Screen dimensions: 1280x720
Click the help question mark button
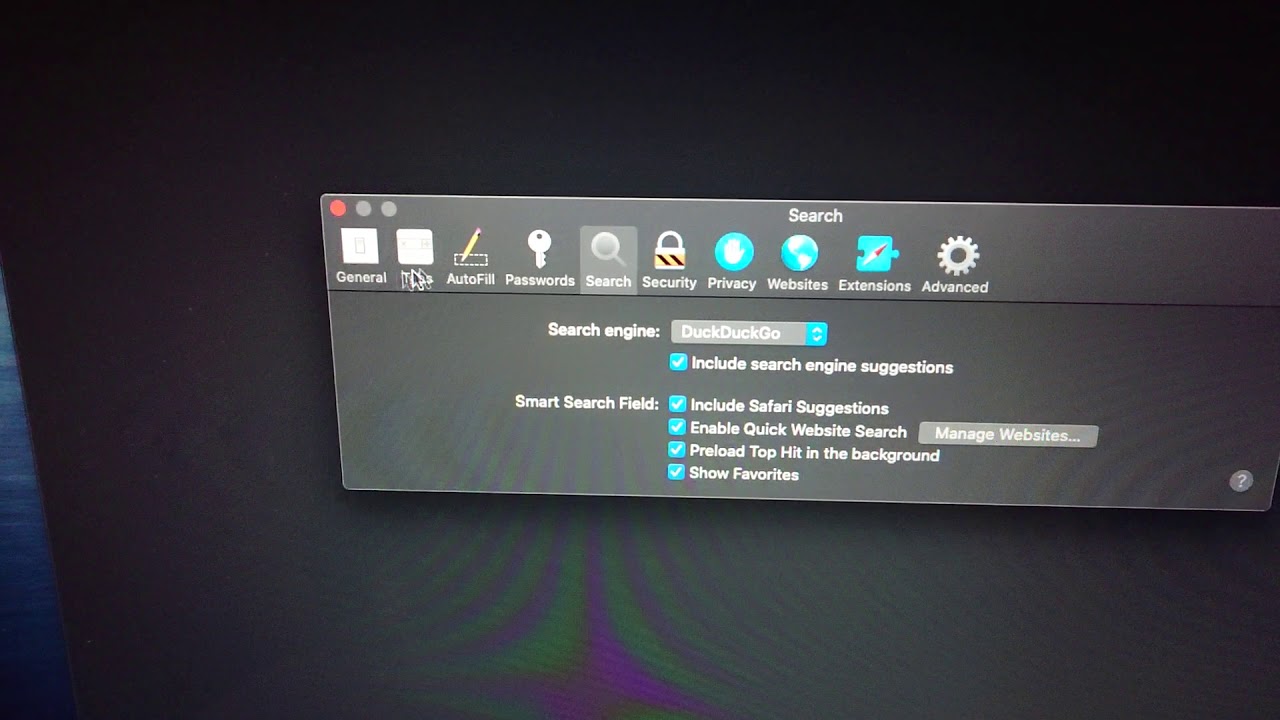pyautogui.click(x=1240, y=481)
